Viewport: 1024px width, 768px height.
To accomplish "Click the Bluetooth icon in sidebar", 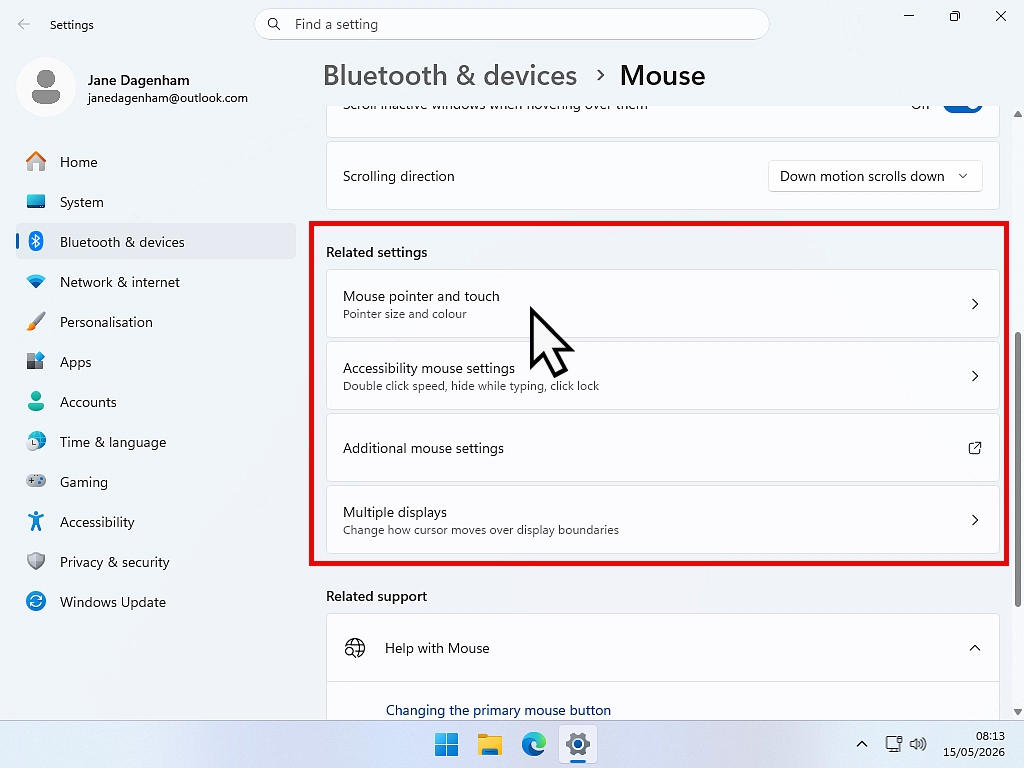I will click(x=36, y=242).
